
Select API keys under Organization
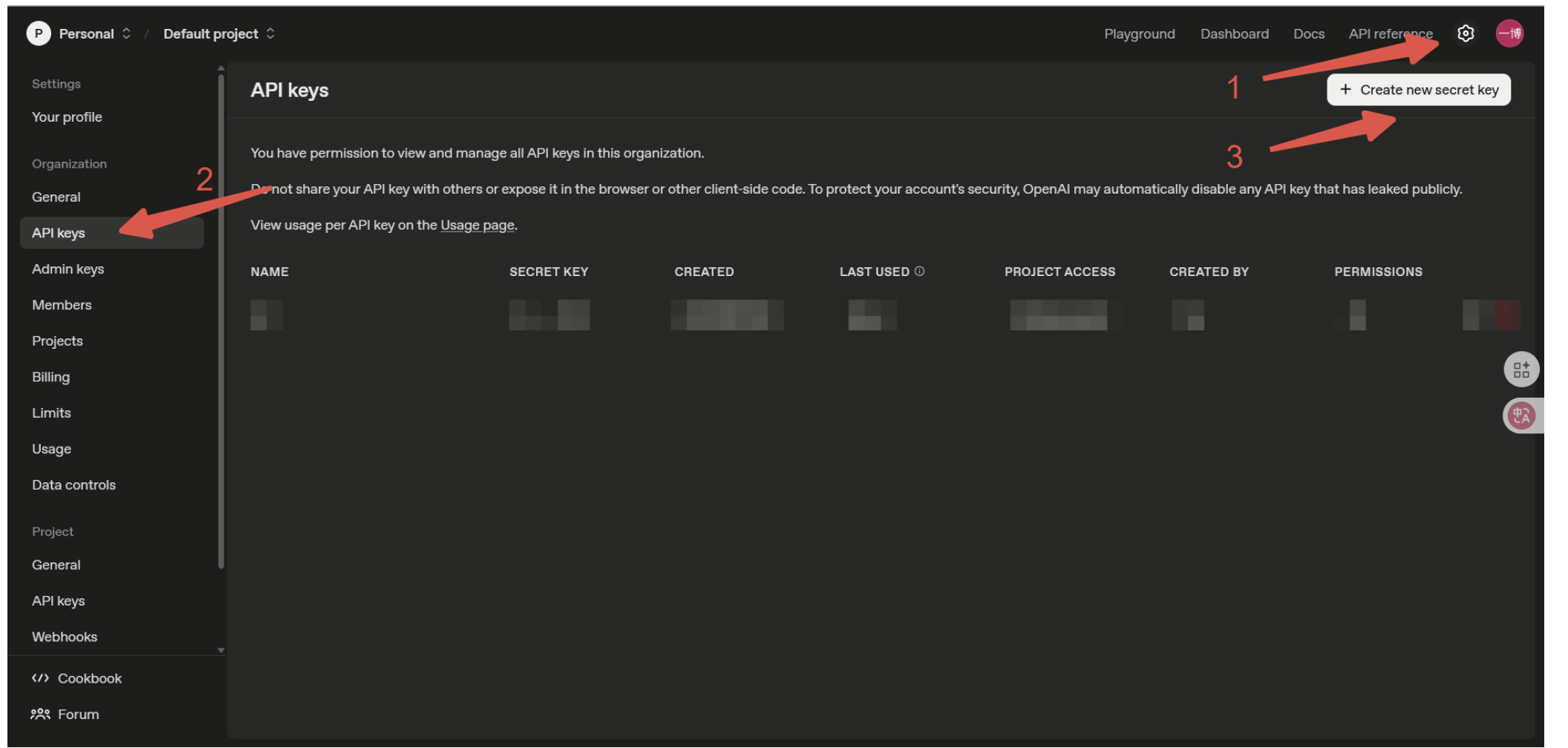111,233
